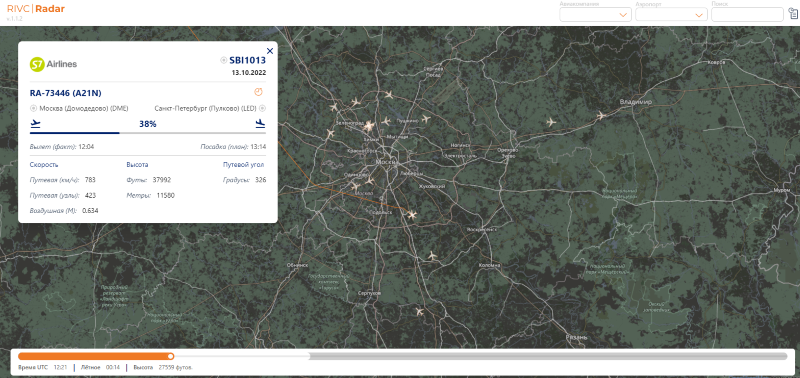Image resolution: width=800 pixels, height=378 pixels.
Task: Click the takeoff plane icon on progress bar
Action: click(36, 123)
